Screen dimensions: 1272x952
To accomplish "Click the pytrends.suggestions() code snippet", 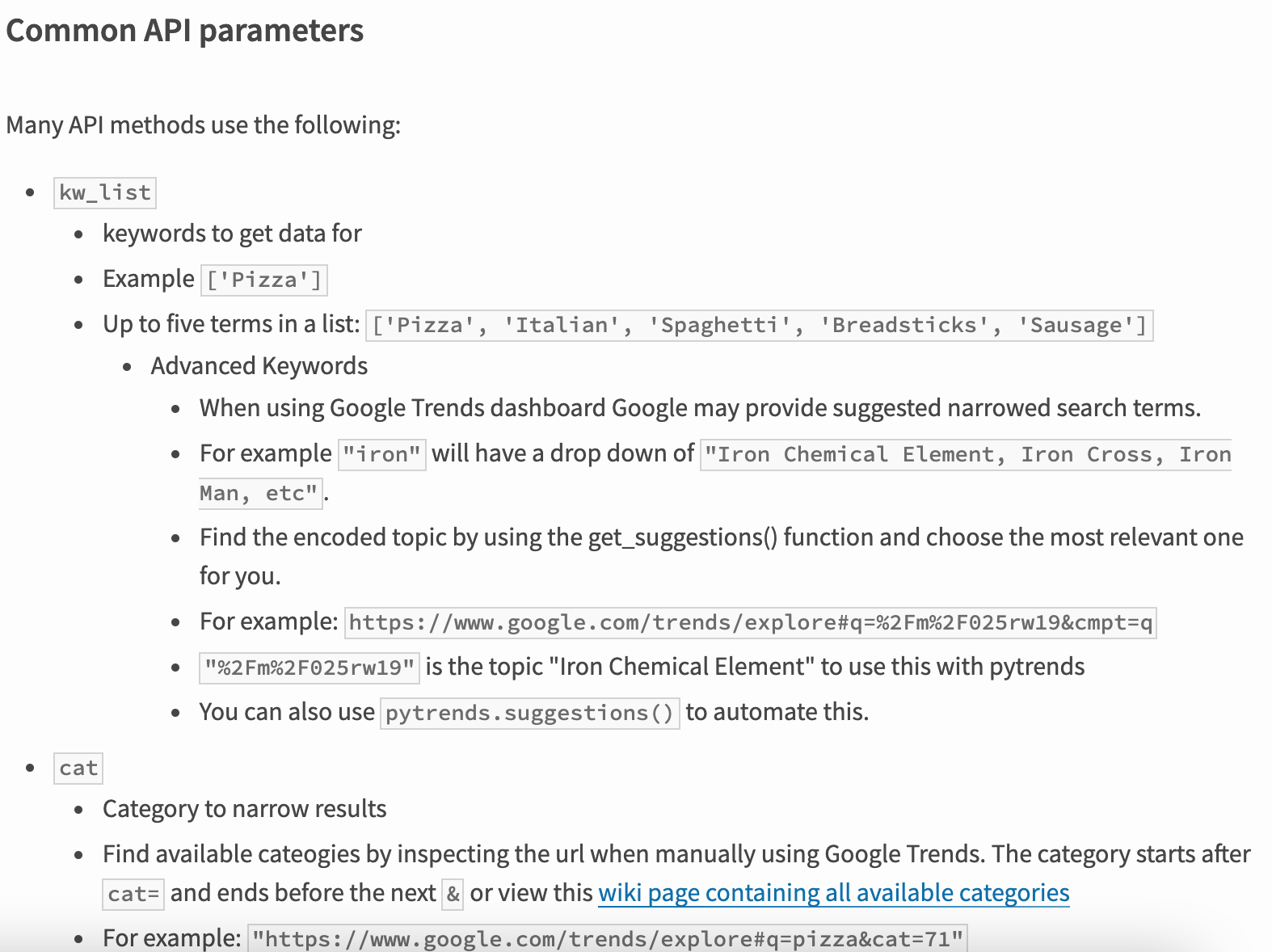I will tap(530, 714).
